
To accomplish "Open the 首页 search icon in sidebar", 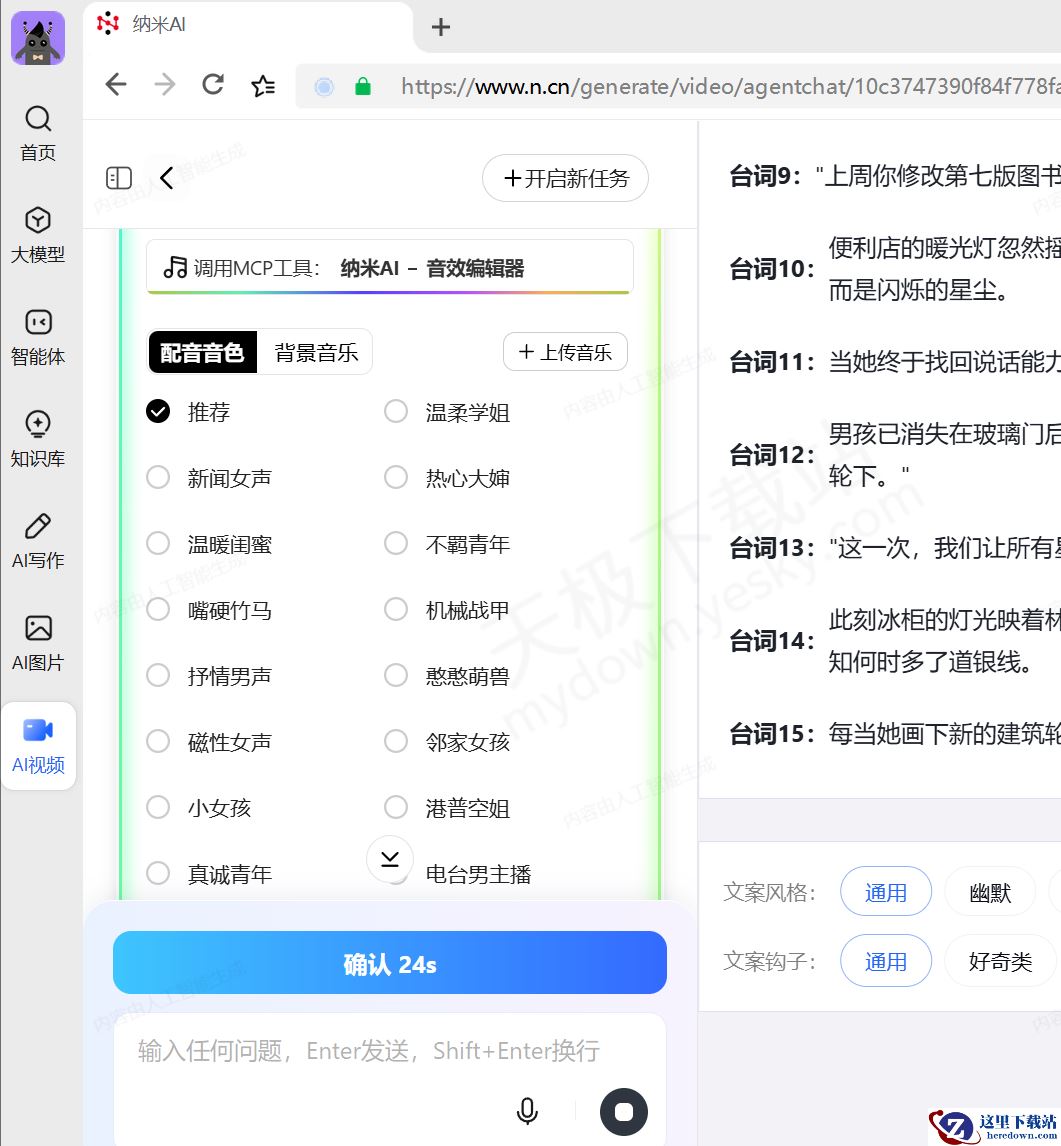I will [38, 118].
